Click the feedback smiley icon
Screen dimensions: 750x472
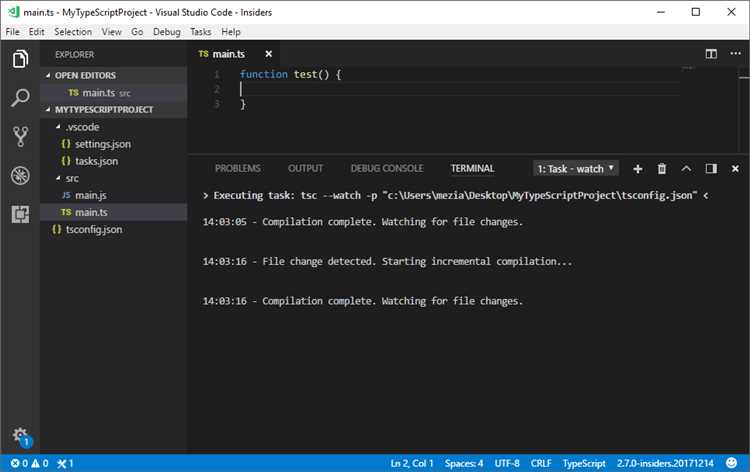[x=731, y=463]
